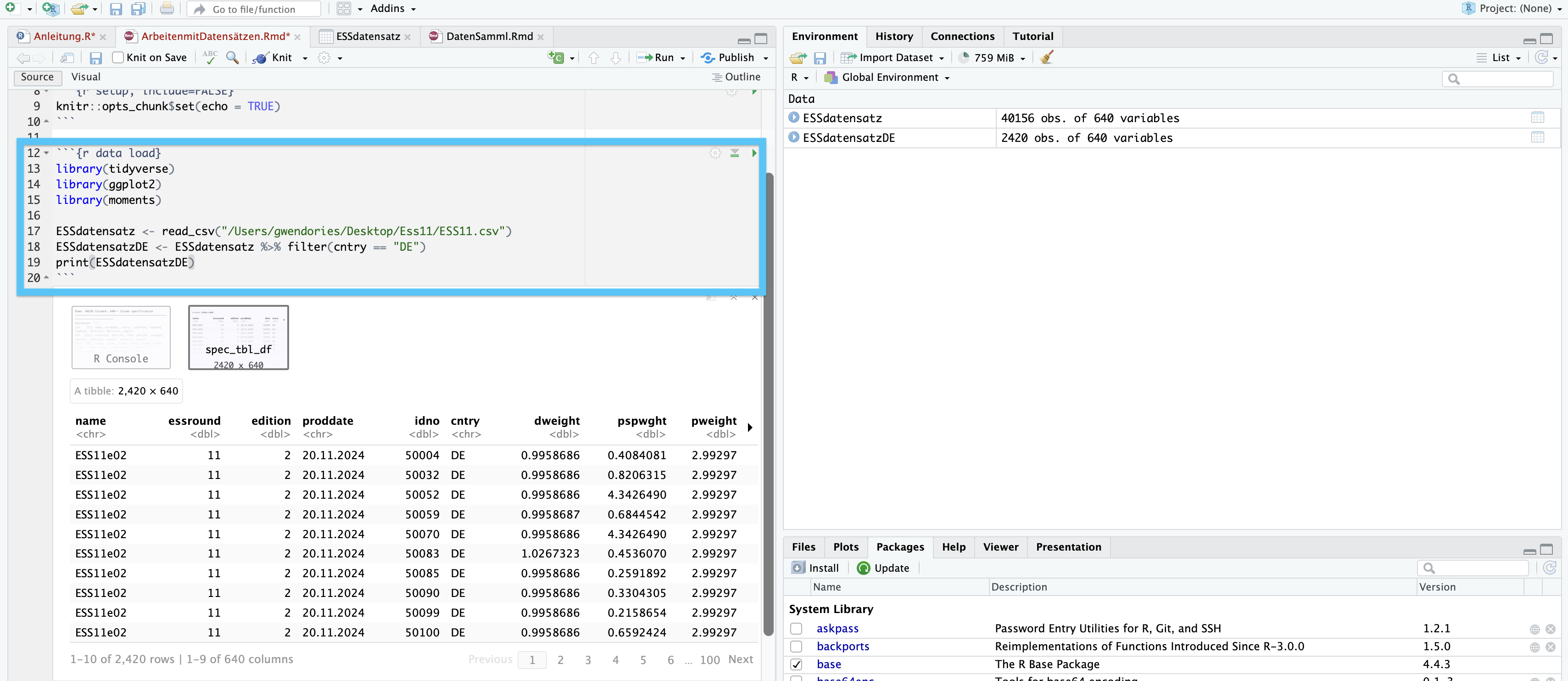
Task: Open List view mode dropdown
Action: pos(1499,58)
